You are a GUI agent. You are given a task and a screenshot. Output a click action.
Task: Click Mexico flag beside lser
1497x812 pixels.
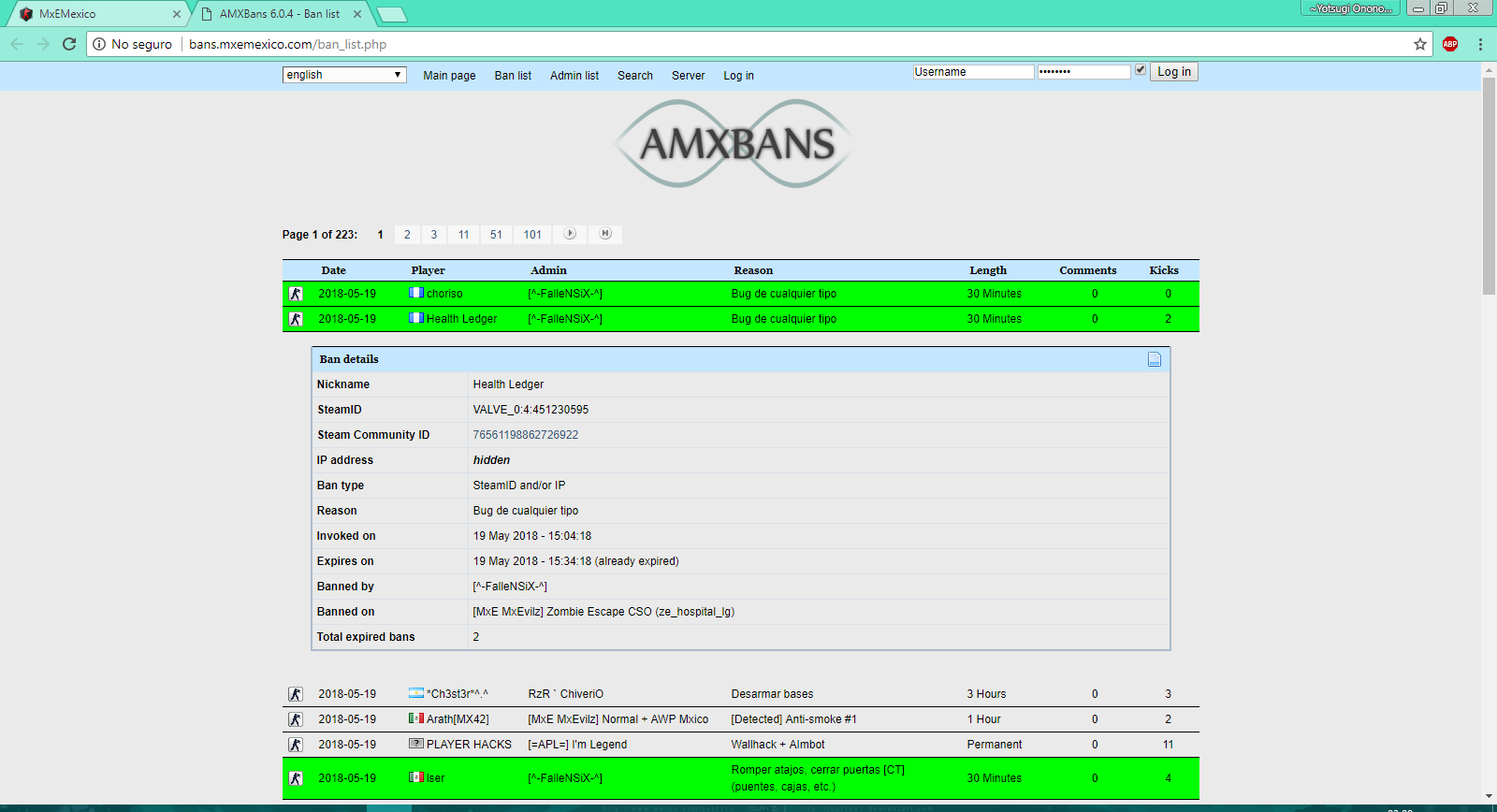pos(416,777)
